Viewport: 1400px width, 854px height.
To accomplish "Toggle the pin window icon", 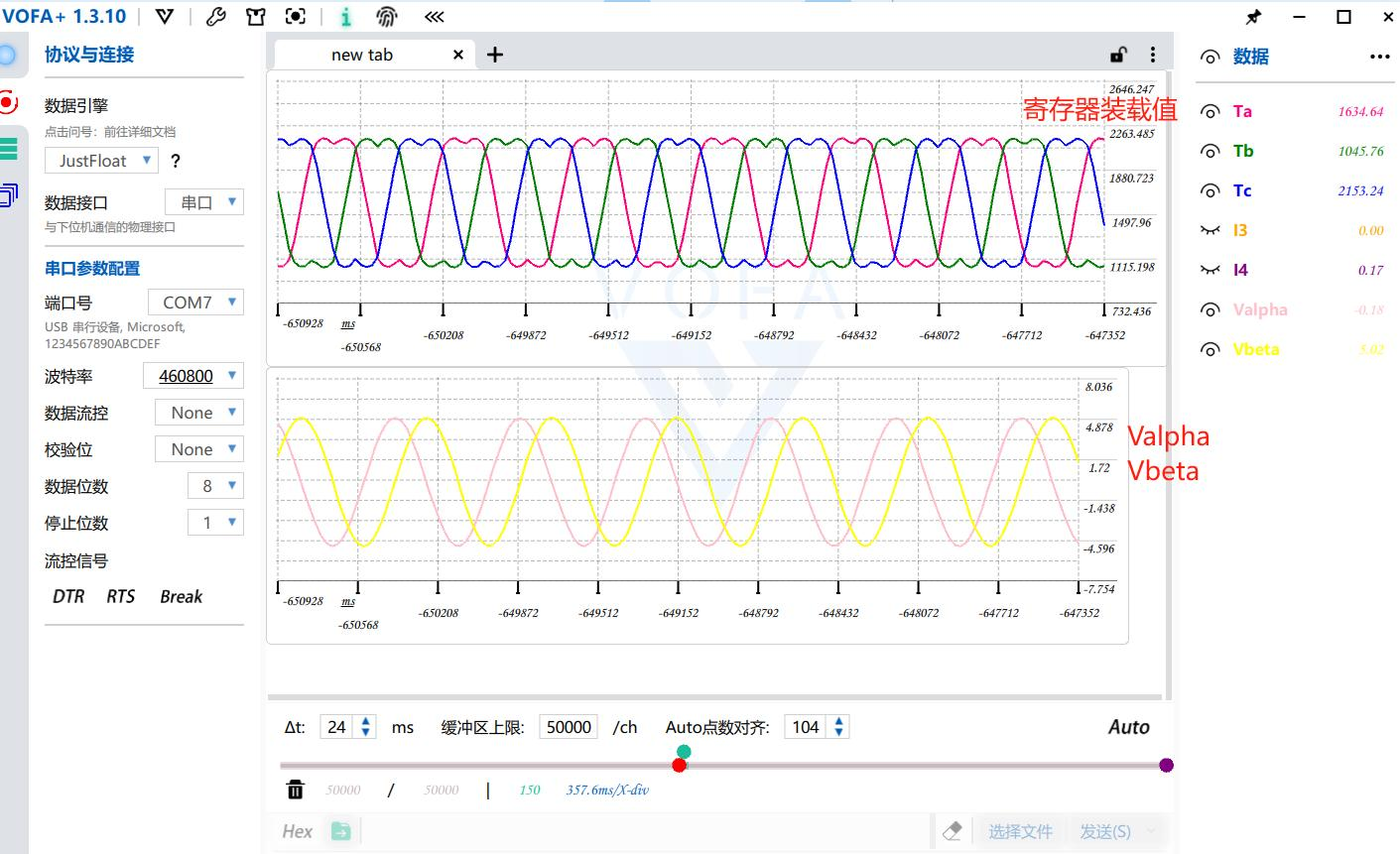I will (1253, 17).
